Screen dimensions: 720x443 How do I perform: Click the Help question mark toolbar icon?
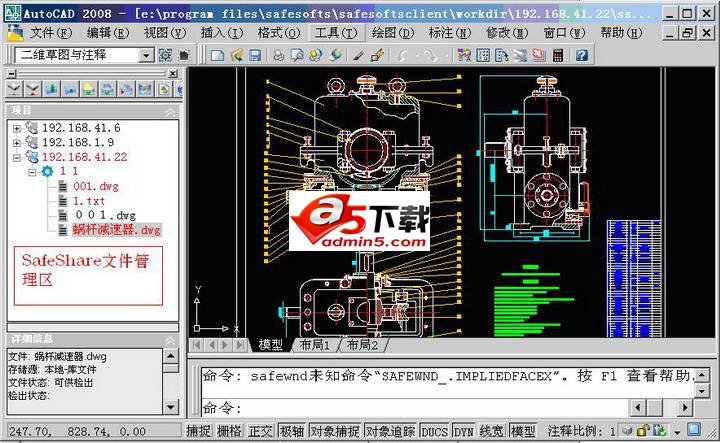[x=580, y=55]
